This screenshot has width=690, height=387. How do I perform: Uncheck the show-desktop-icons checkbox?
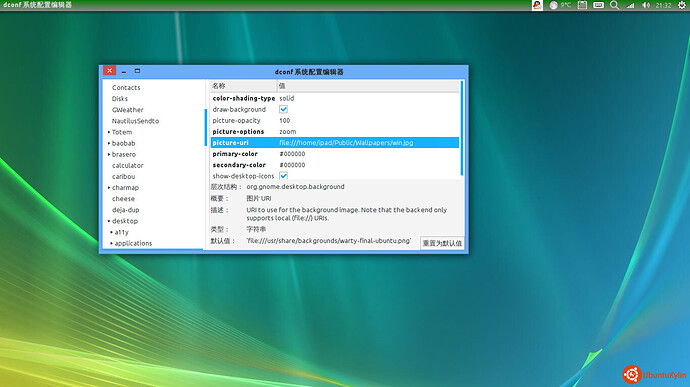click(283, 176)
